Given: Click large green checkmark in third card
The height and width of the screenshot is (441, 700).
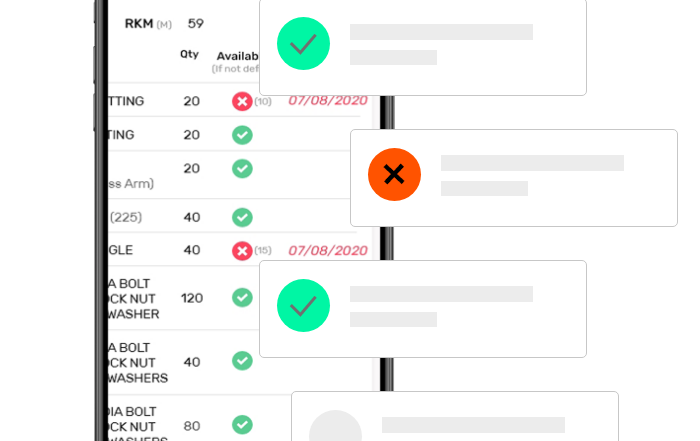Looking at the screenshot, I should (x=303, y=305).
